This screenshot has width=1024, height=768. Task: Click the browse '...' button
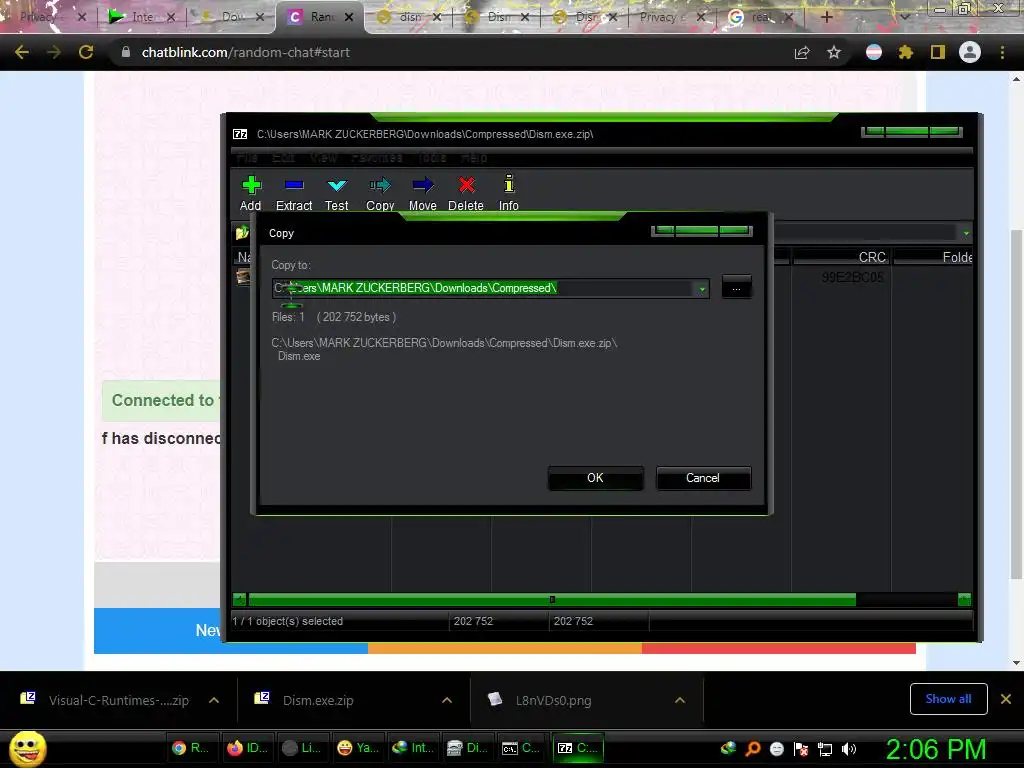coord(736,288)
